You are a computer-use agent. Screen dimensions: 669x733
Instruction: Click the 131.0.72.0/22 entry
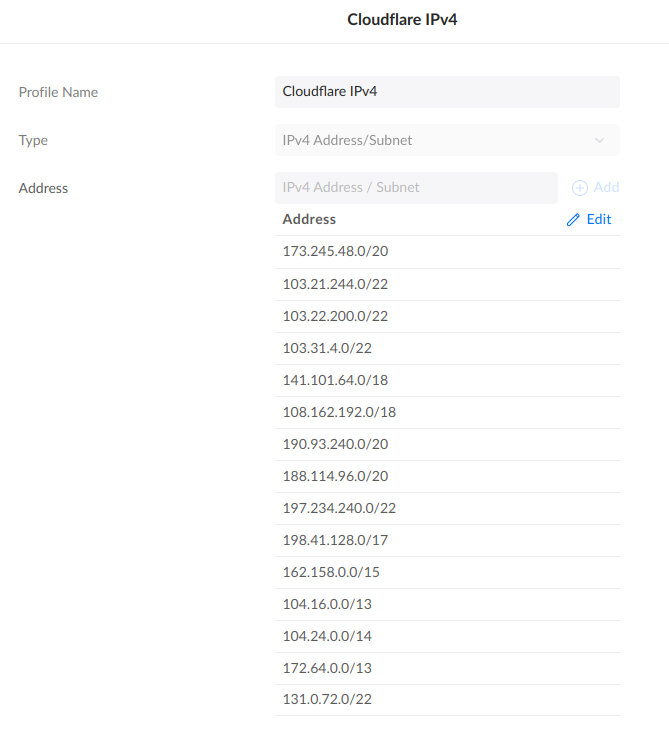tap(327, 700)
